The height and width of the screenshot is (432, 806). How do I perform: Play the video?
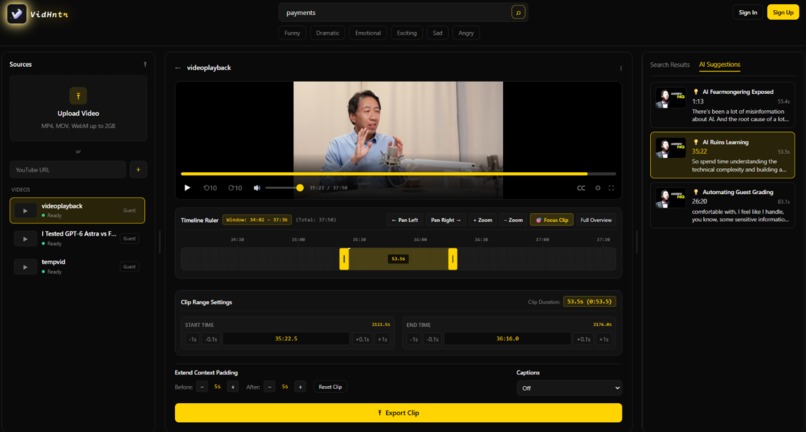(x=187, y=188)
